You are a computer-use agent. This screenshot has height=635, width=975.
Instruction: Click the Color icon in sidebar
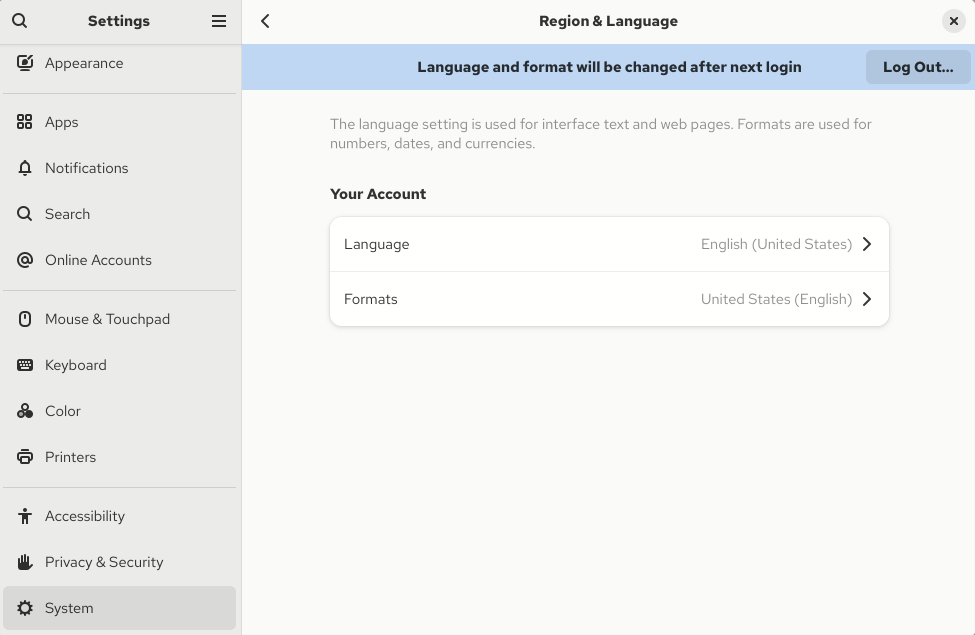25,411
